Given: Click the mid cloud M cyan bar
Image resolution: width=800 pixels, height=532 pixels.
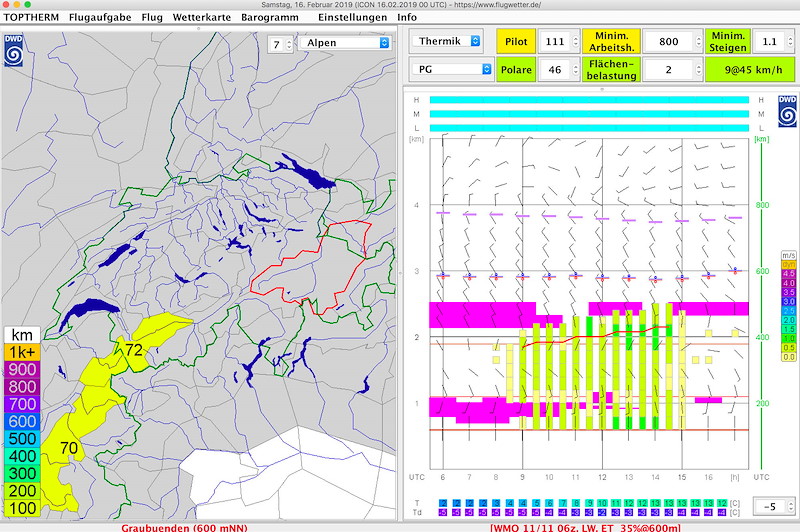Looking at the screenshot, I should click(x=589, y=114).
